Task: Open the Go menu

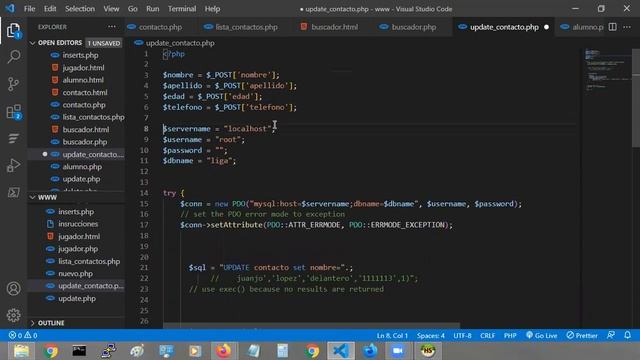Action: [133, 9]
